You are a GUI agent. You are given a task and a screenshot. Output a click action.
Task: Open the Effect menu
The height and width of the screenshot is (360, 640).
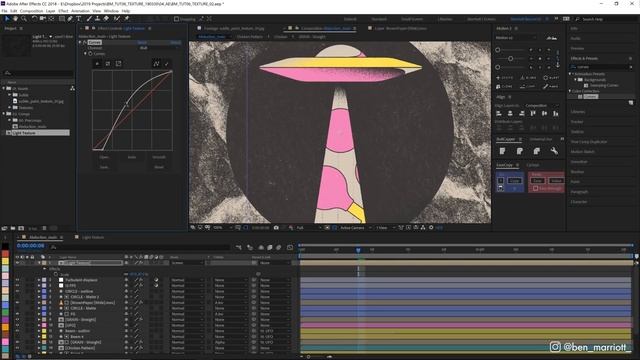[63, 11]
